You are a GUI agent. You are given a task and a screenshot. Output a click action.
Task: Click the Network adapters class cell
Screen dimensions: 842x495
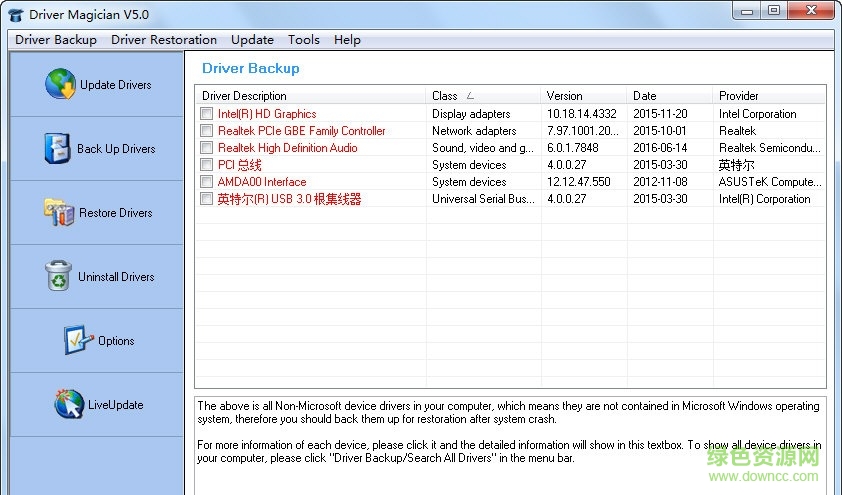pos(474,130)
